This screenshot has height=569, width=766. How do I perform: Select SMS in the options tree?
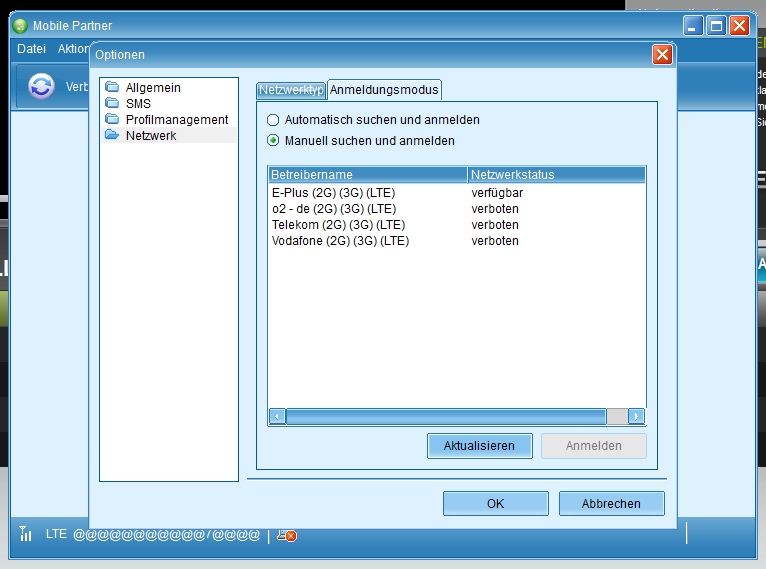pos(138,104)
